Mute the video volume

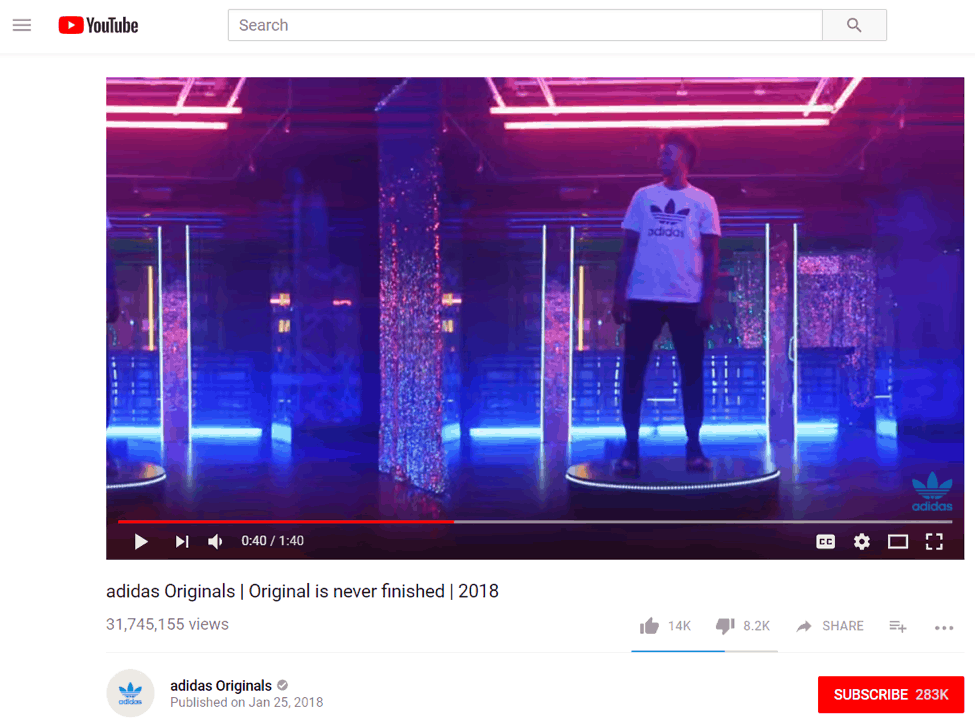tap(215, 542)
